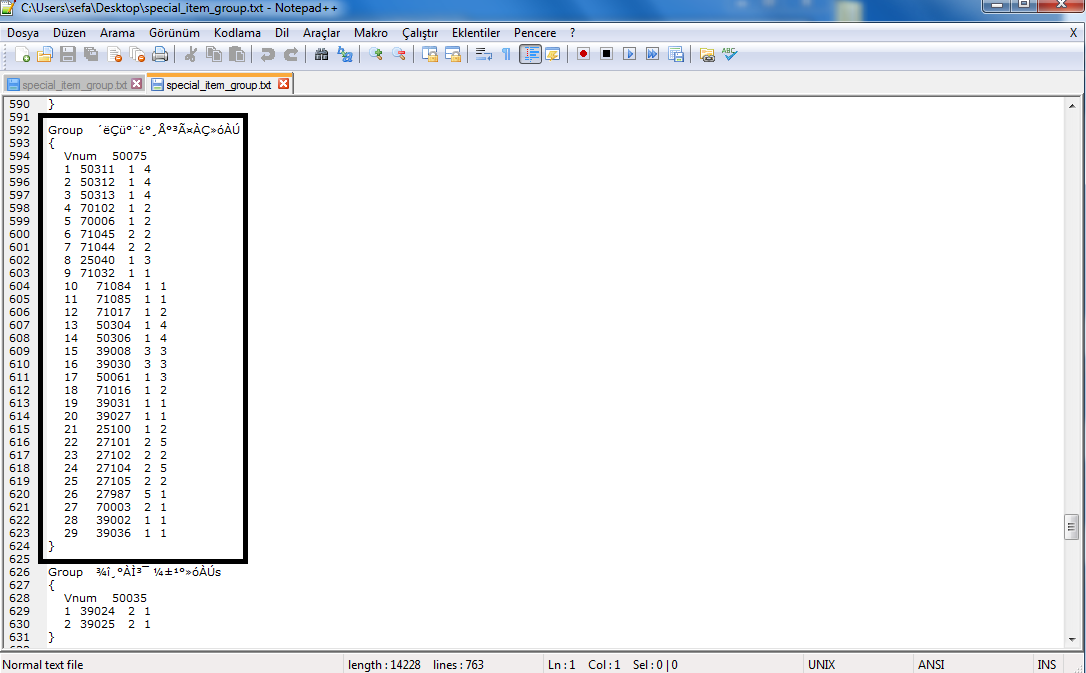Open the Araçlar menu
1086x673 pixels.
point(321,33)
